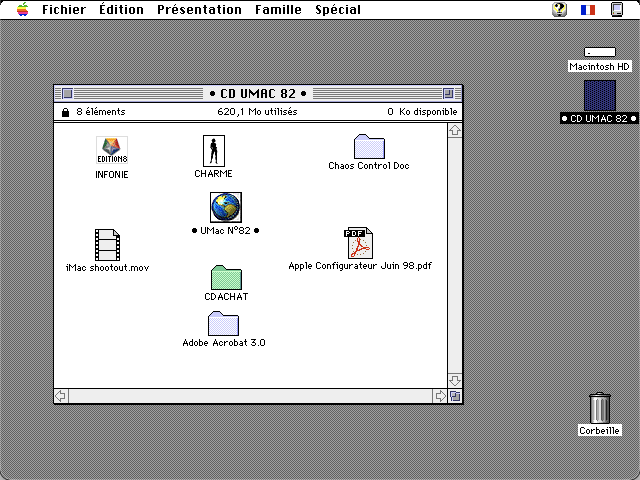Click the "Corbeille" trash label
The width and height of the screenshot is (640, 480).
[x=600, y=431]
